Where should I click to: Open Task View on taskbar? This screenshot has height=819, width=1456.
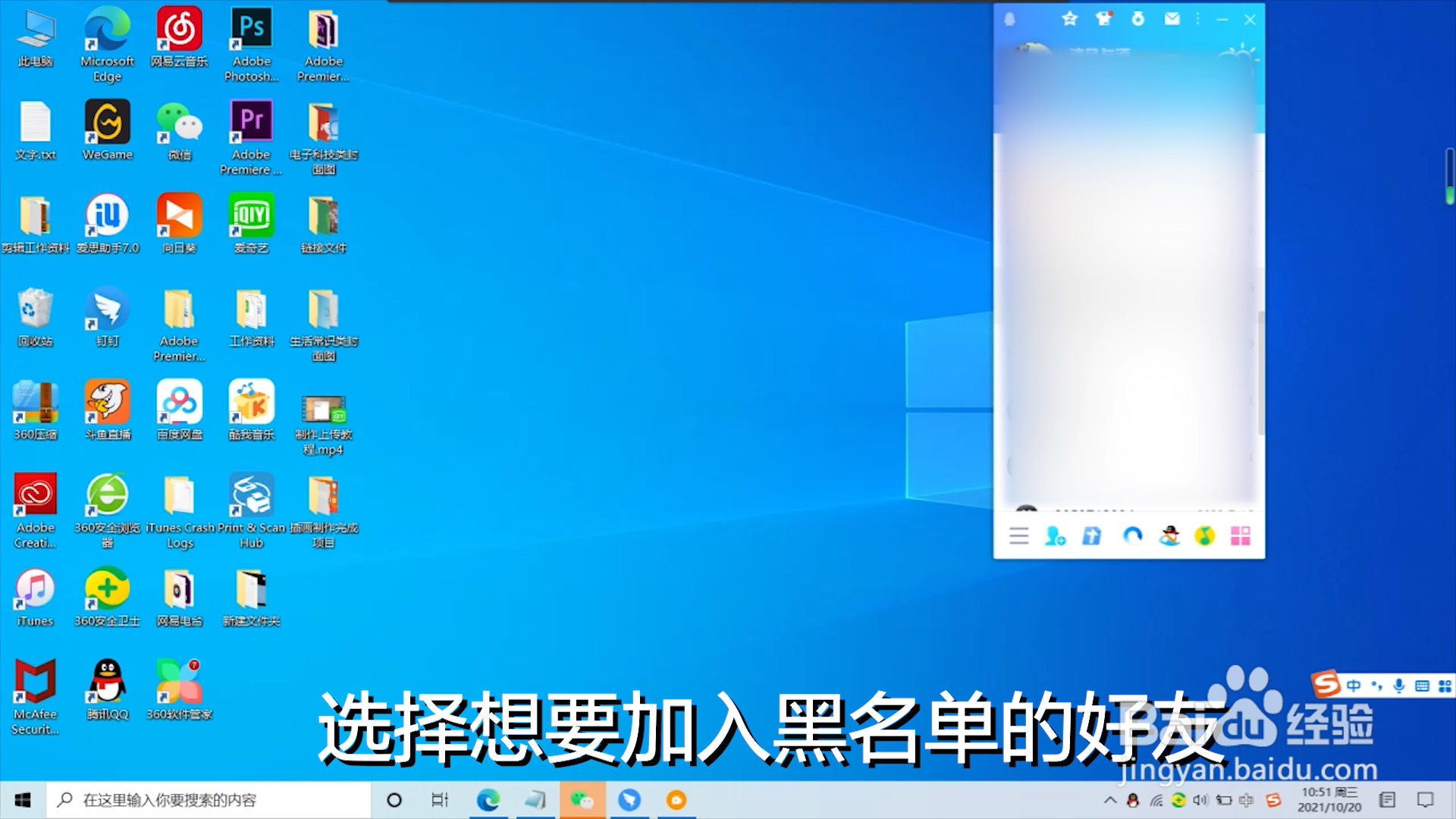click(440, 800)
